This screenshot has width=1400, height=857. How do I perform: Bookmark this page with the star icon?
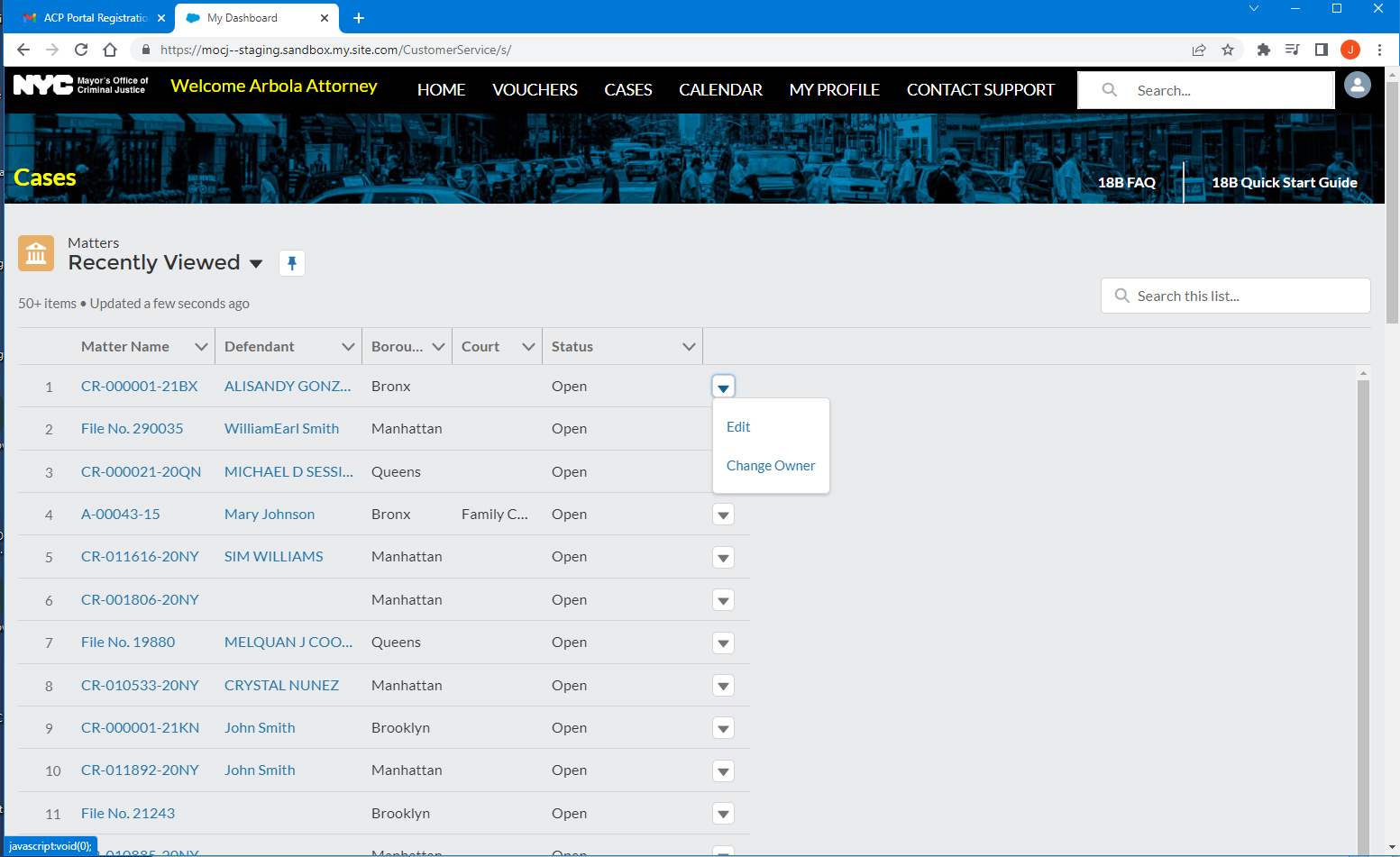pos(1228,50)
